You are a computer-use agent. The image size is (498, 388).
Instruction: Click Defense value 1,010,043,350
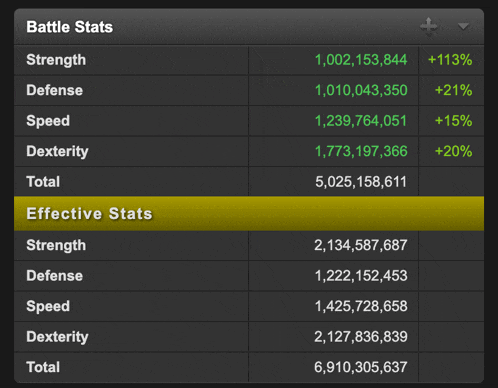tap(361, 91)
